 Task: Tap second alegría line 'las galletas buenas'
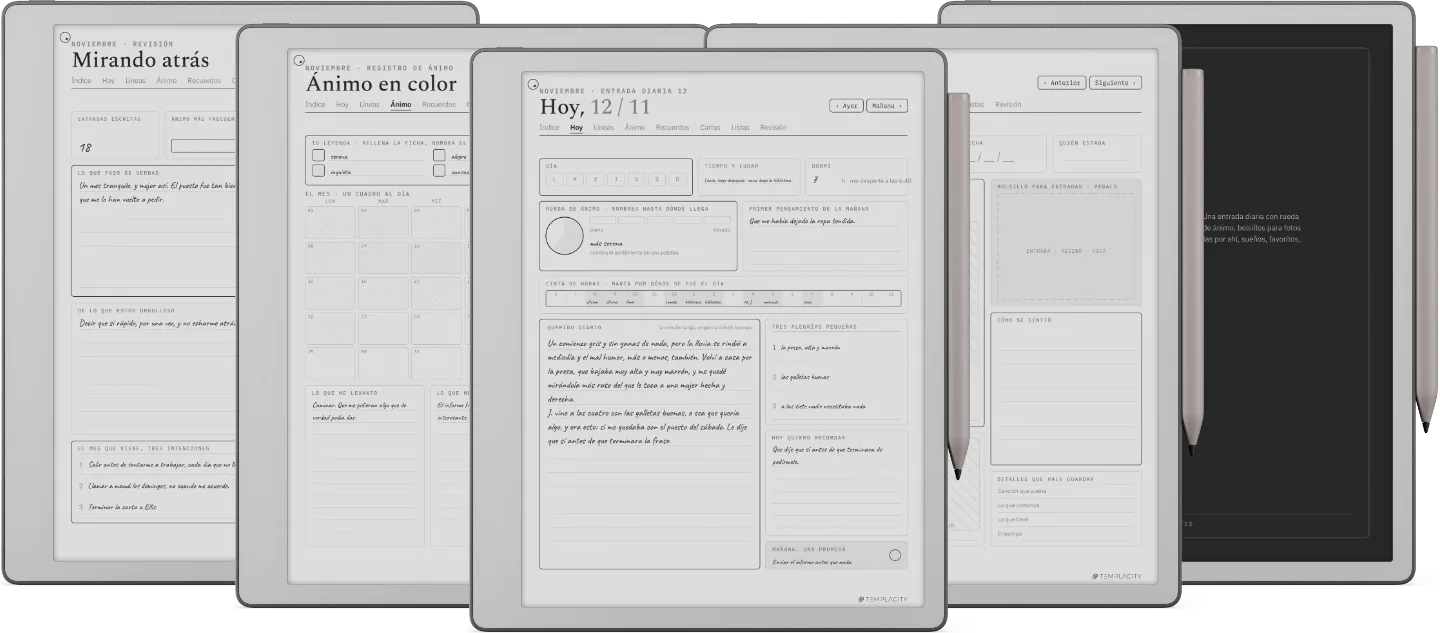click(x=838, y=377)
